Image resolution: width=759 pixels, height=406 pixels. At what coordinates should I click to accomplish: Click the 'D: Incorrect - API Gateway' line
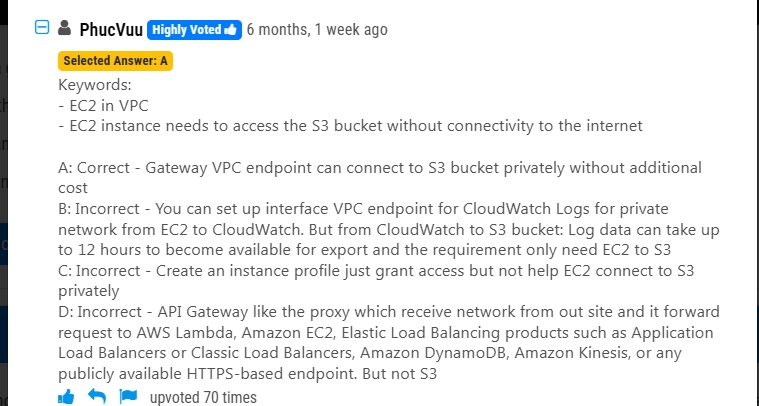coord(389,312)
